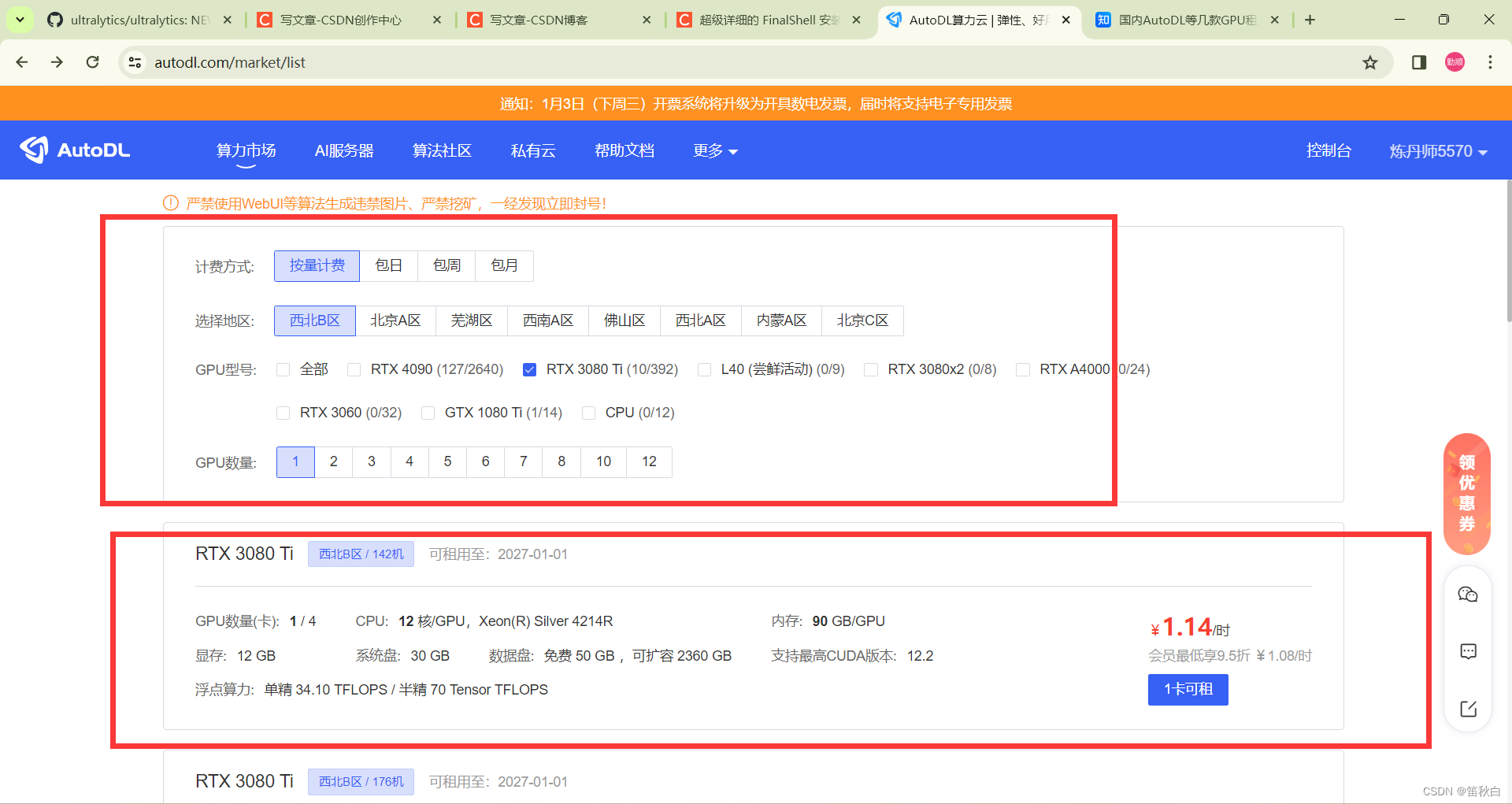The width and height of the screenshot is (1512, 804).
Task: Uncheck the RTX 3080 Ti checkbox
Action: click(529, 369)
